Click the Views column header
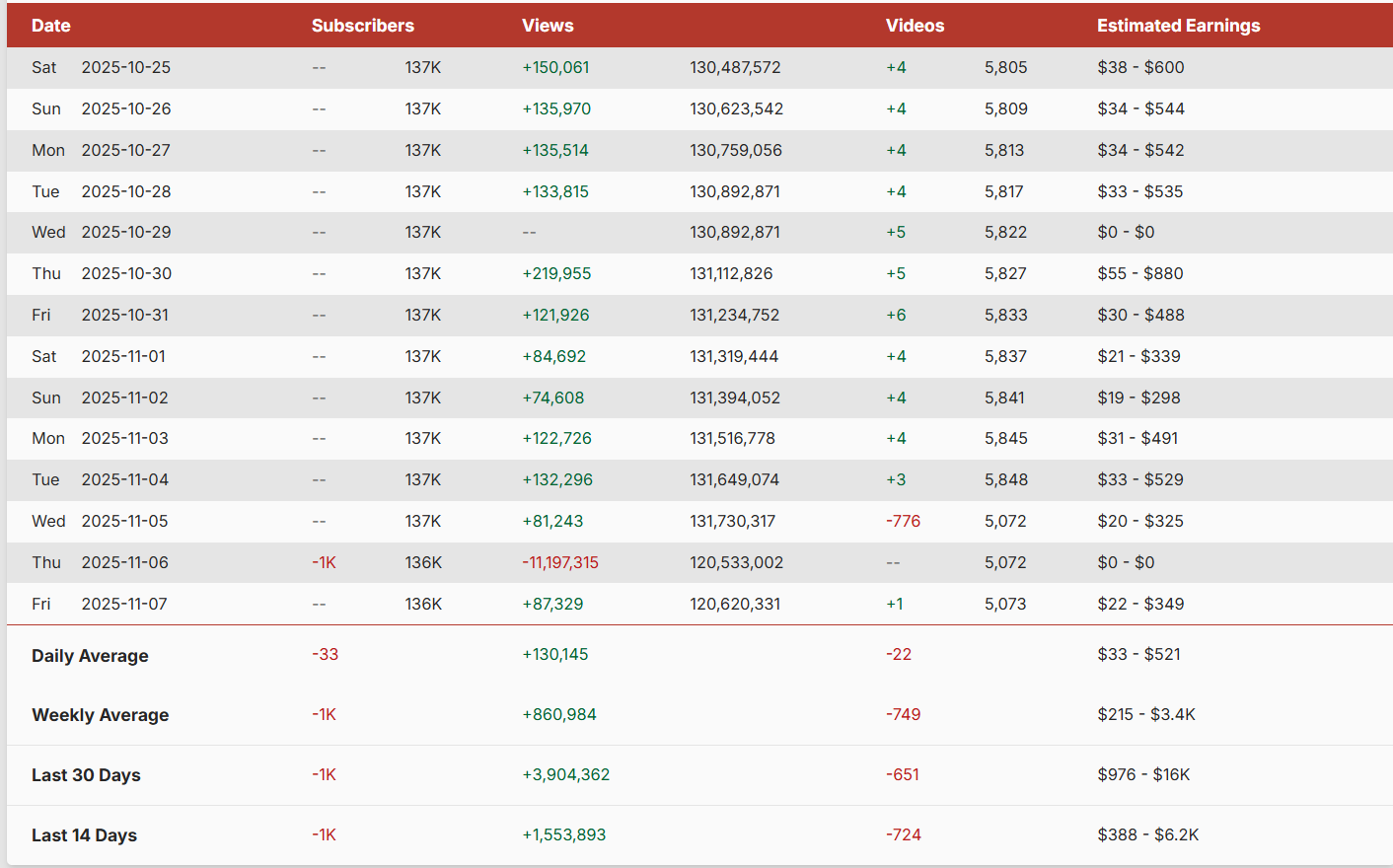Viewport: 1393px width, 868px height. [x=548, y=26]
